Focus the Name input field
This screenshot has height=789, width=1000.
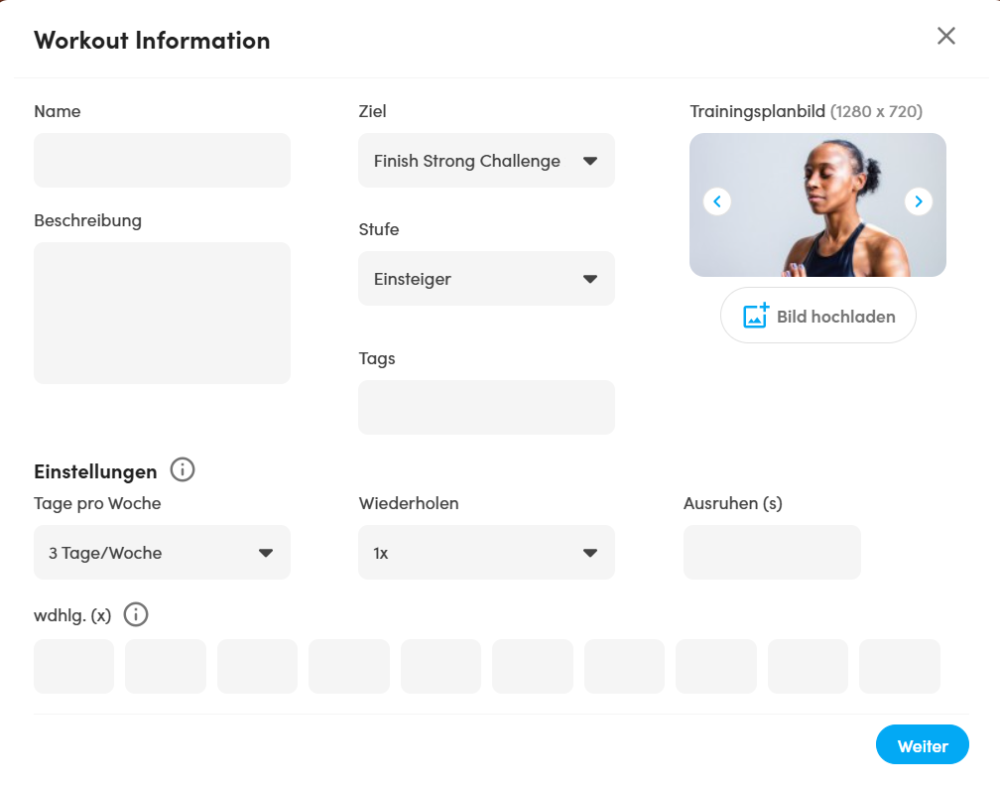coord(162,161)
